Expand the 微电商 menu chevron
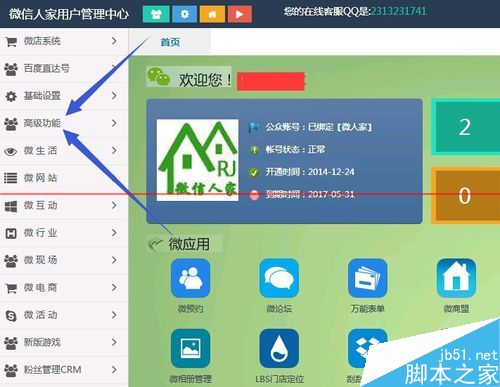Image resolution: width=500 pixels, height=387 pixels. (114, 287)
